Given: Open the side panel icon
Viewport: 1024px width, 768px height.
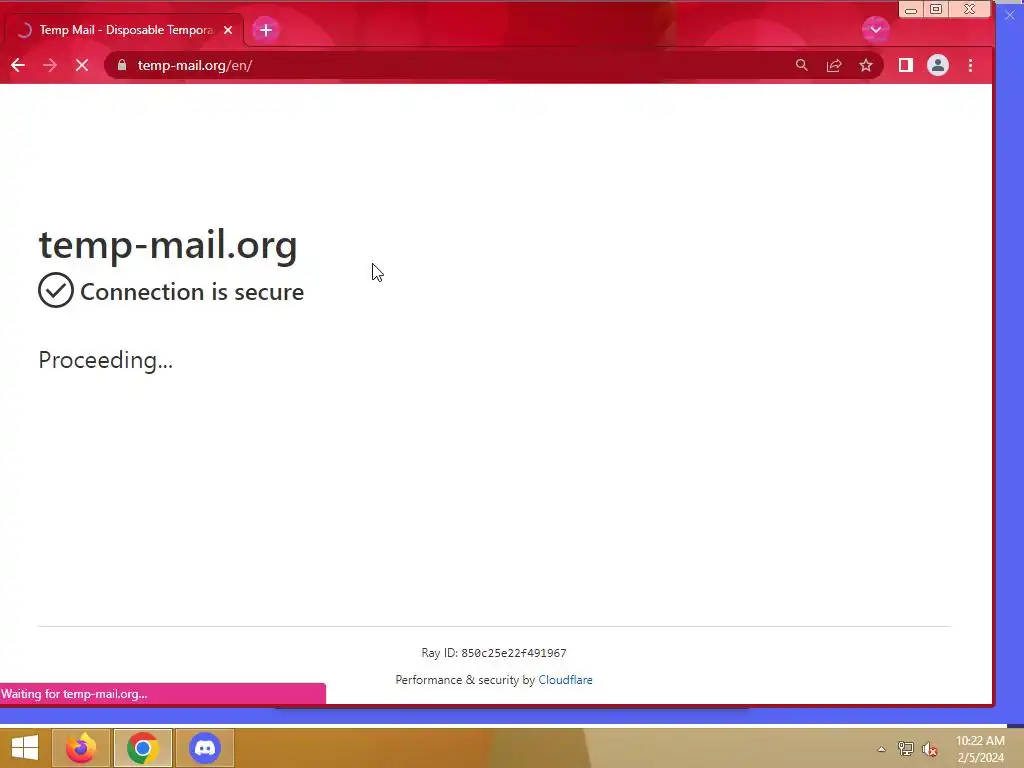Looking at the screenshot, I should 906,65.
